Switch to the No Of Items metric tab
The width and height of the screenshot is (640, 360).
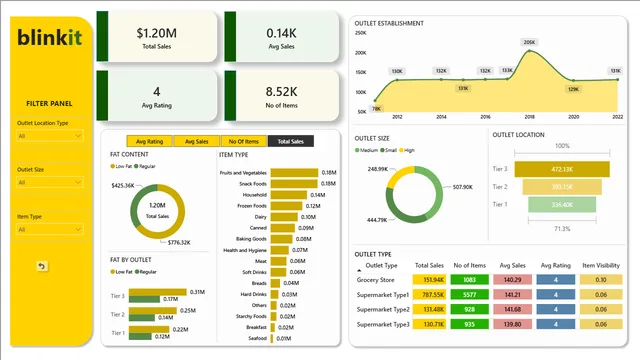click(x=243, y=141)
